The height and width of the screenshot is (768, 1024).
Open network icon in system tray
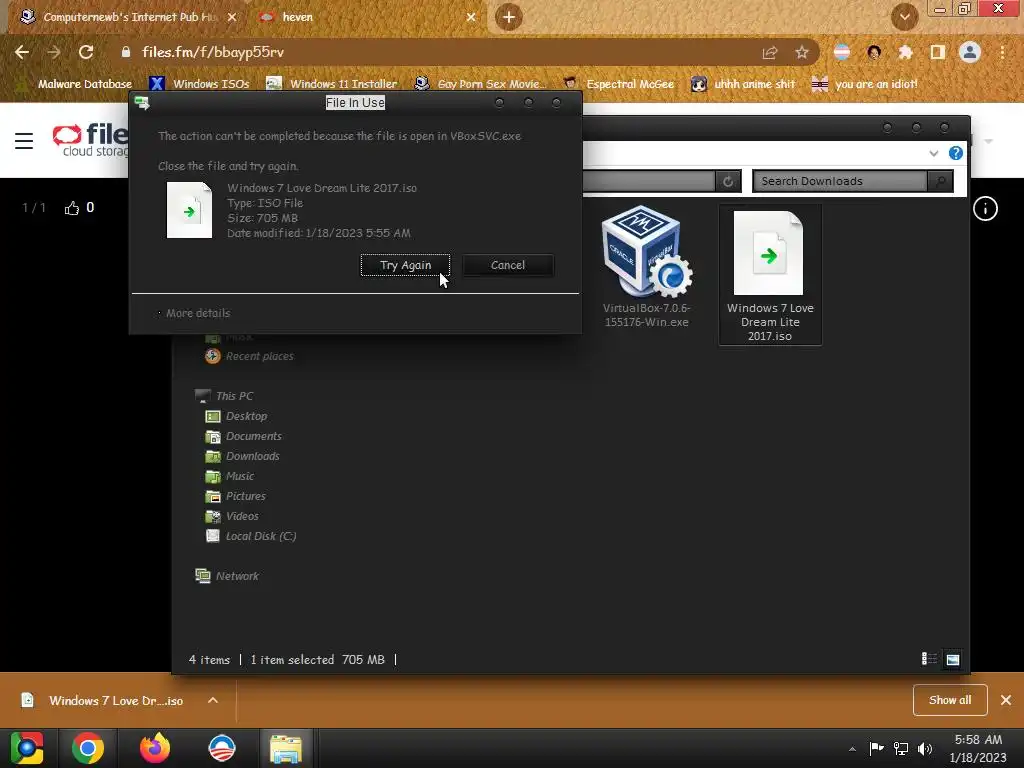point(901,749)
